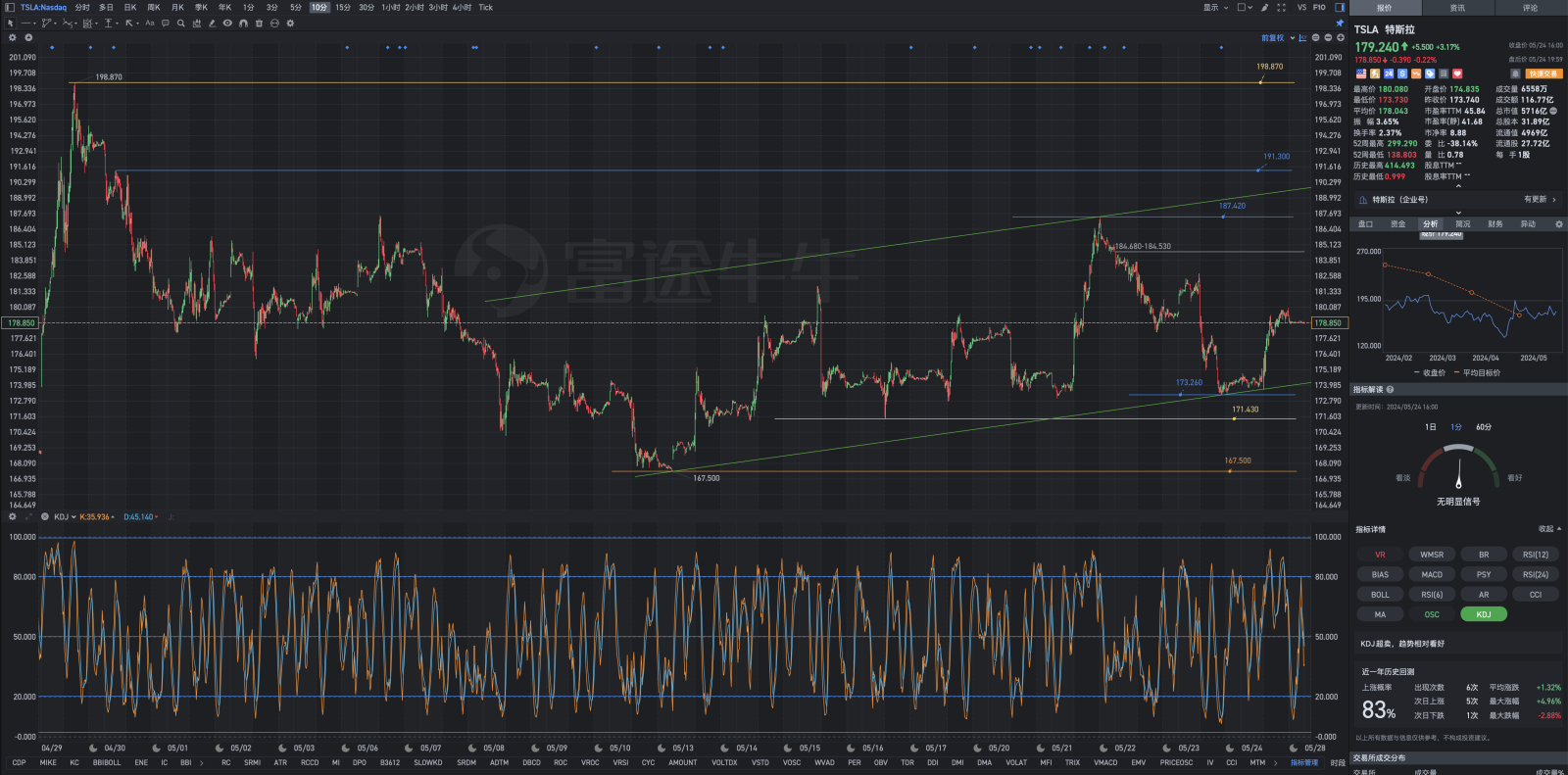Select the Tick timeframe

point(485,7)
